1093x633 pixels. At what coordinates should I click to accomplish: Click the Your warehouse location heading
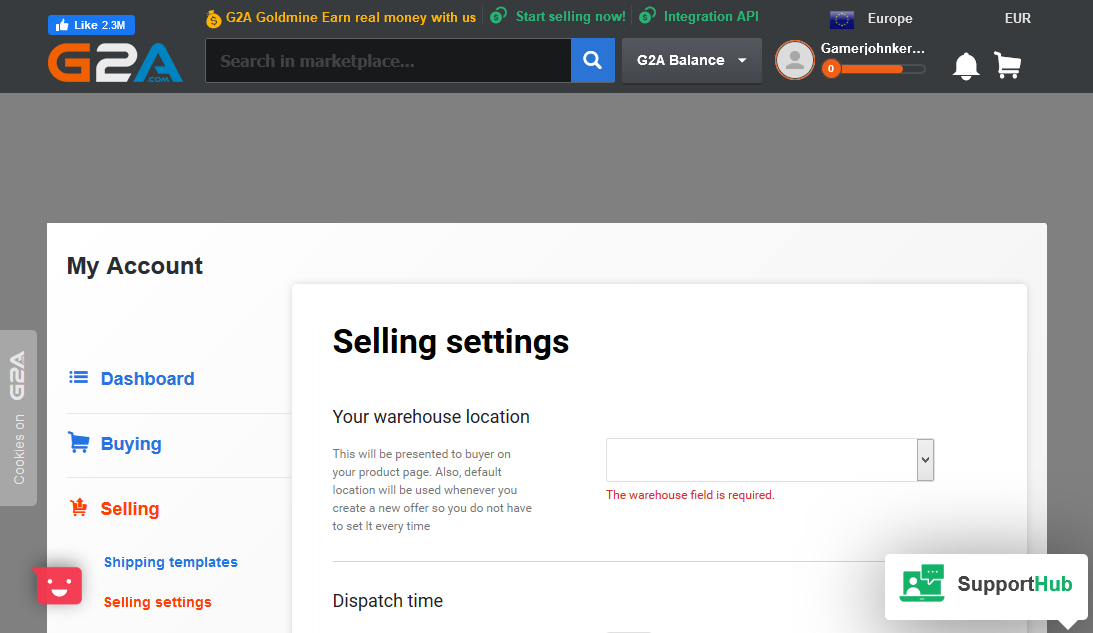click(x=431, y=417)
